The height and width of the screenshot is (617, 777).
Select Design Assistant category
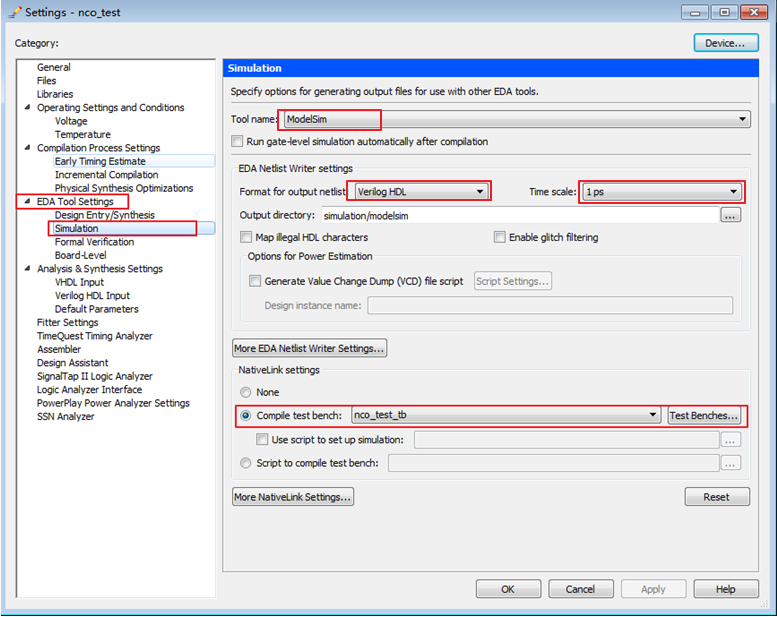click(x=72, y=362)
